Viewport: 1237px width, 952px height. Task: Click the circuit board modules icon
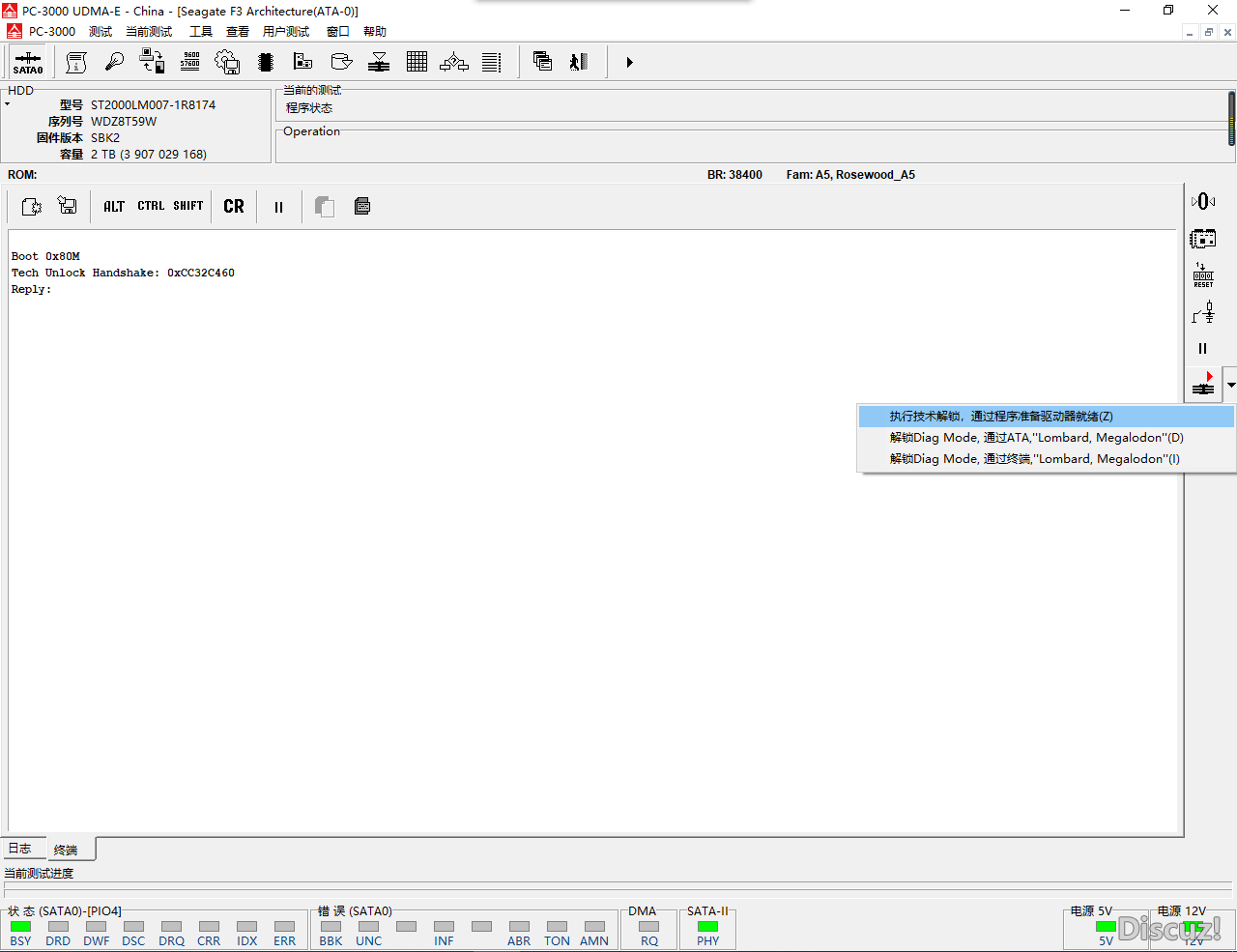click(303, 62)
